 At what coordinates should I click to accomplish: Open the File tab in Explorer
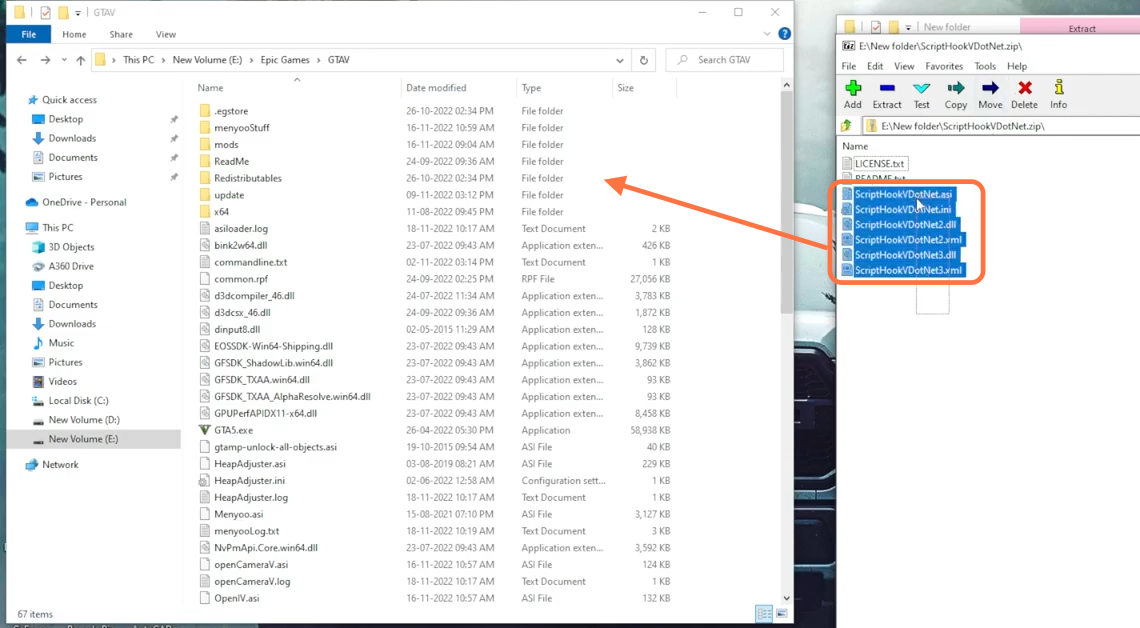tap(28, 34)
